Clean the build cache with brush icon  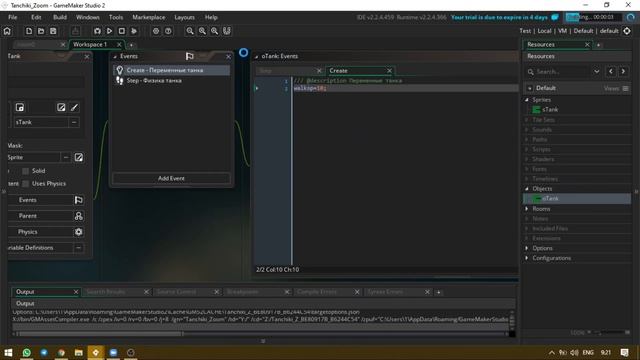[134, 31]
